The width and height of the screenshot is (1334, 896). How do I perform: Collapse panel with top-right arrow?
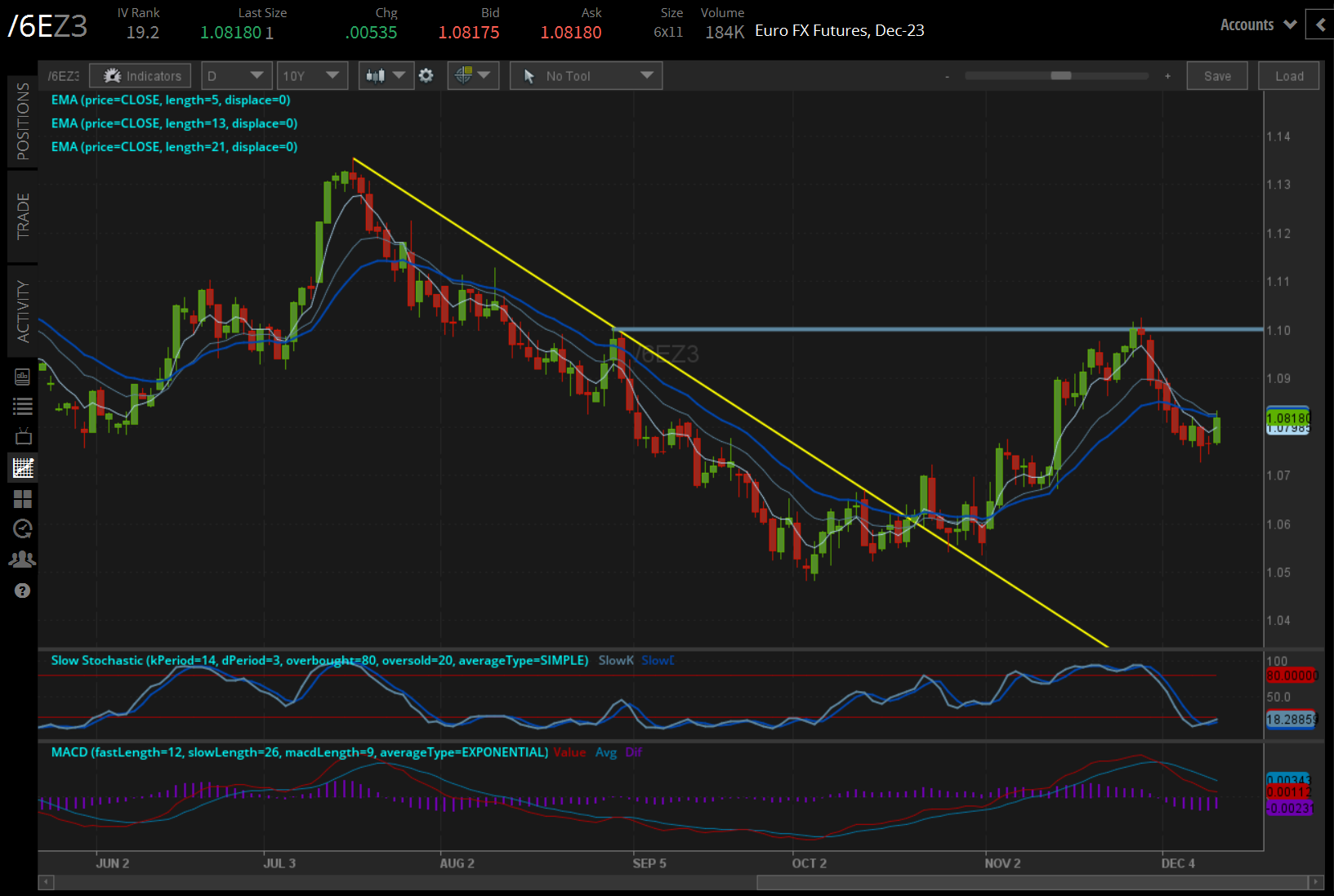1320,25
